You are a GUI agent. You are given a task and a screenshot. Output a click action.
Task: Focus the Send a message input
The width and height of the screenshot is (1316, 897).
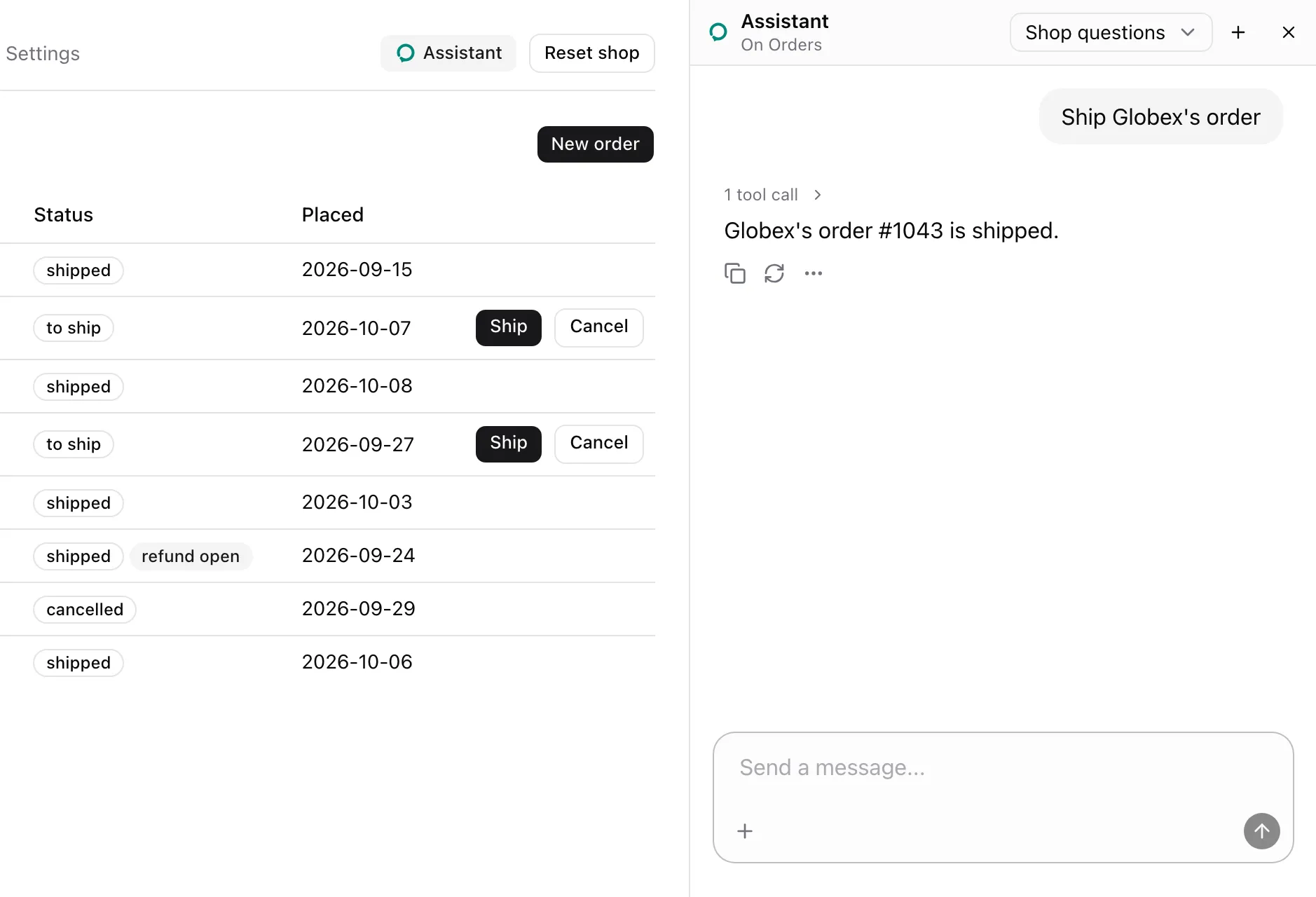[x=1003, y=768]
